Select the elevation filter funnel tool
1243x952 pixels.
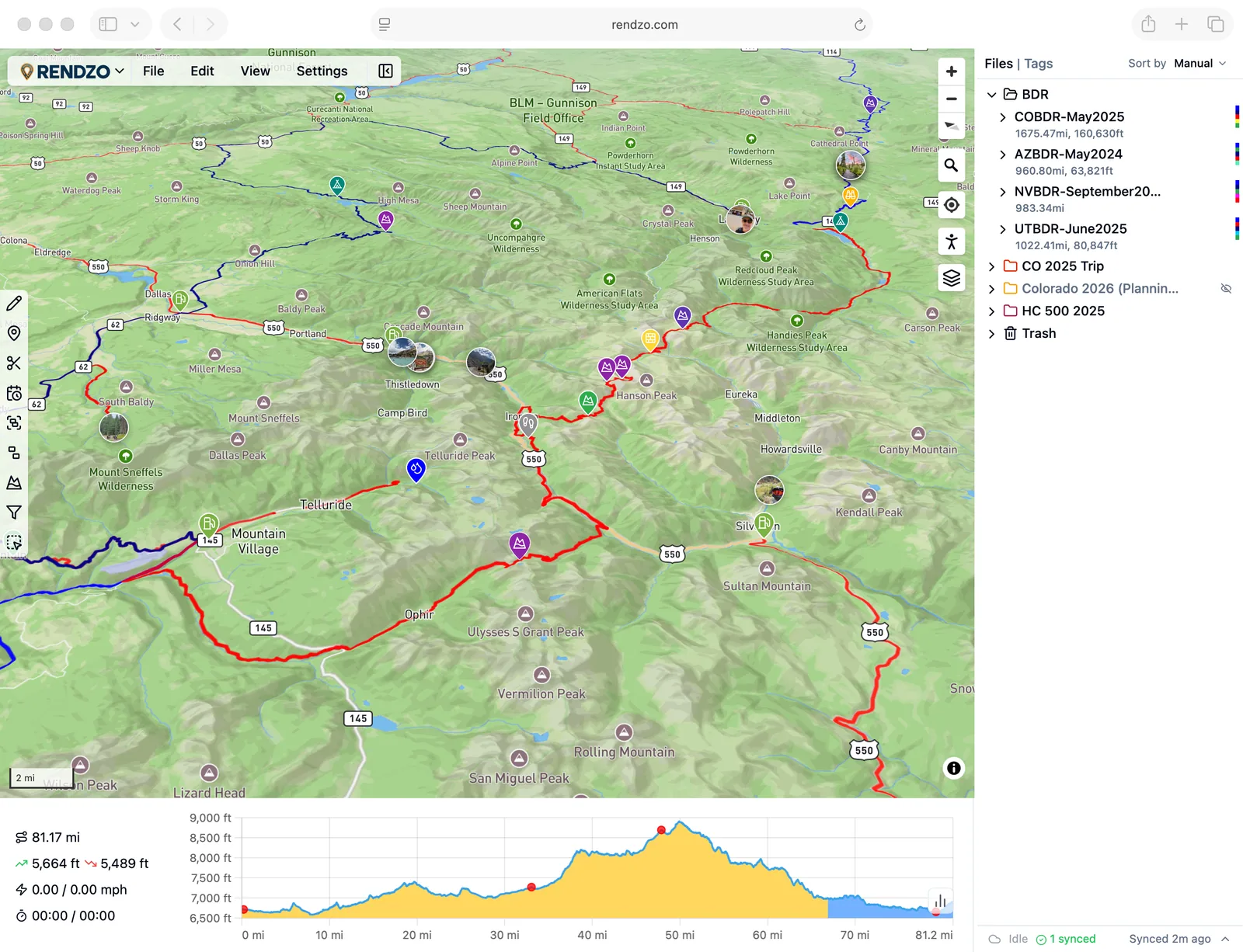coord(14,512)
